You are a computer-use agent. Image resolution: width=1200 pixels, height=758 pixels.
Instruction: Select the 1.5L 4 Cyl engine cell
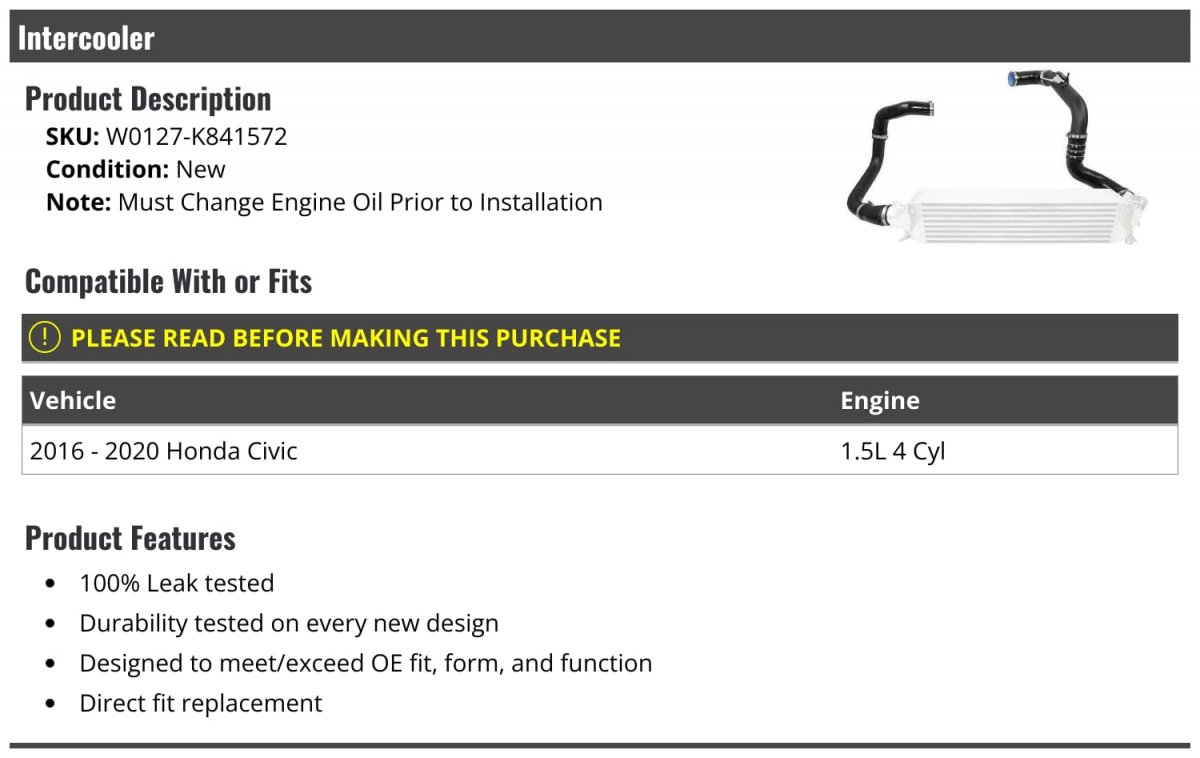pyautogui.click(x=892, y=451)
